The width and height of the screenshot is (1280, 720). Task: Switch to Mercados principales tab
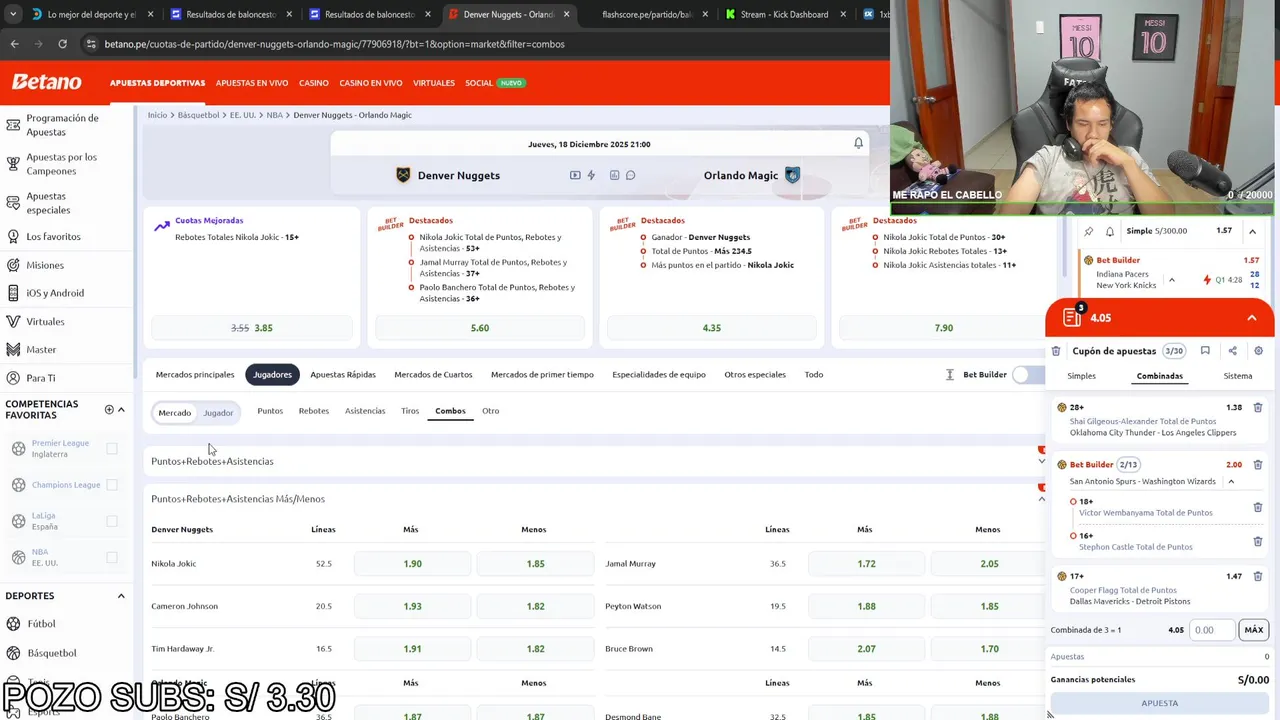tap(195, 374)
